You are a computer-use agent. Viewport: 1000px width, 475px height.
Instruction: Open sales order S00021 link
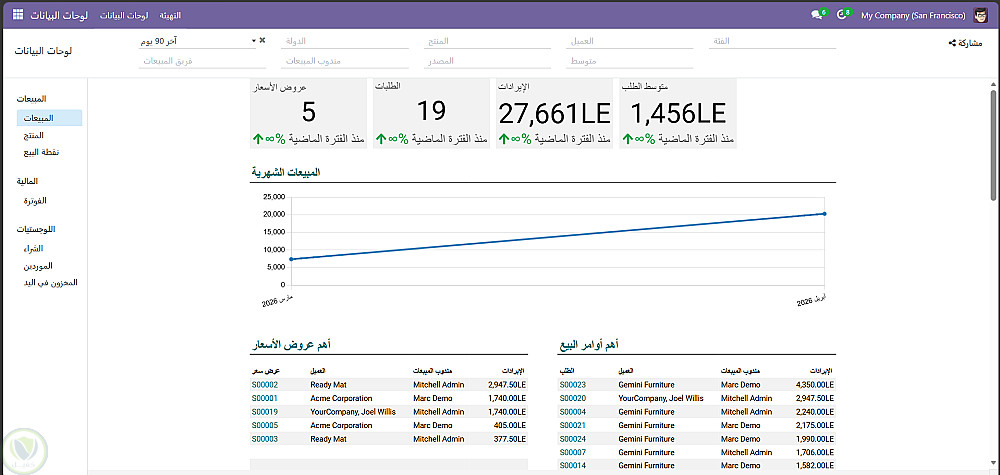click(x=573, y=425)
